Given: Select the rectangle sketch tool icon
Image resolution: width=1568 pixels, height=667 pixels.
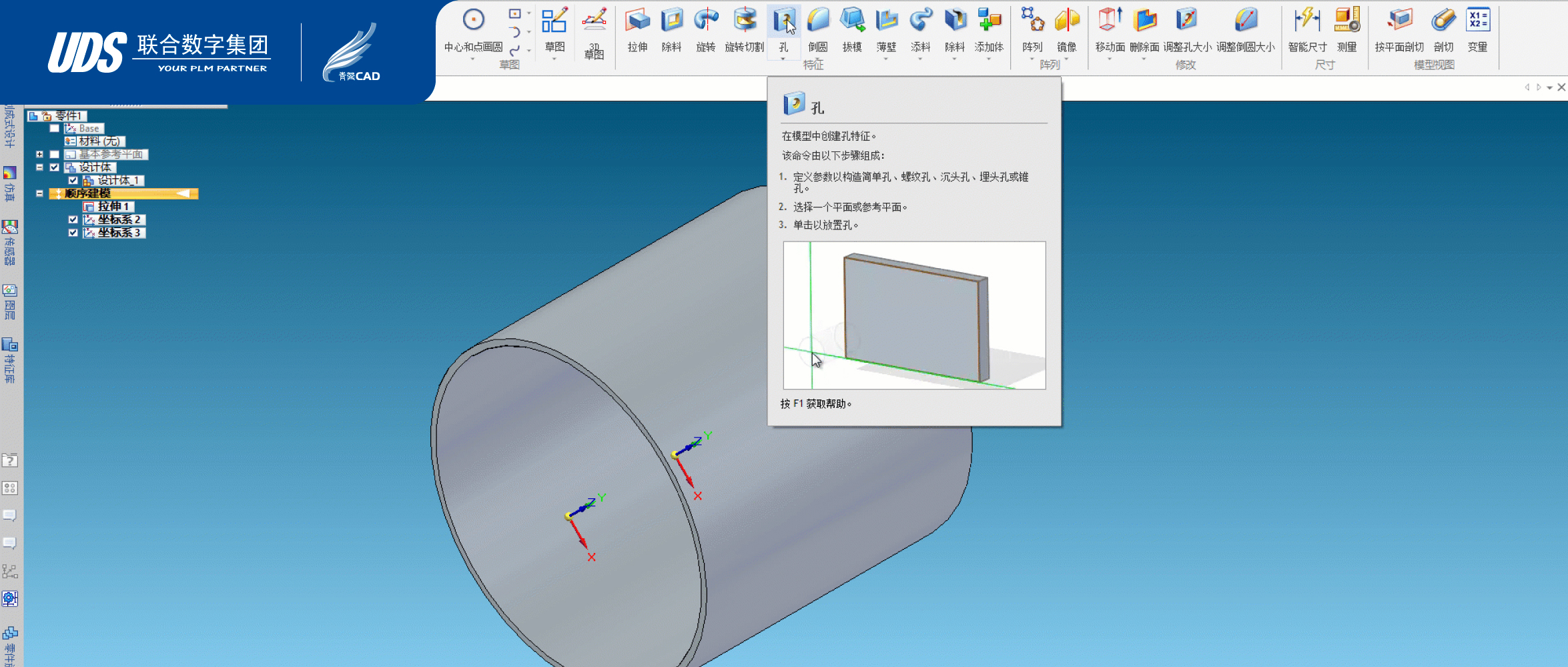Looking at the screenshot, I should coord(514,13).
